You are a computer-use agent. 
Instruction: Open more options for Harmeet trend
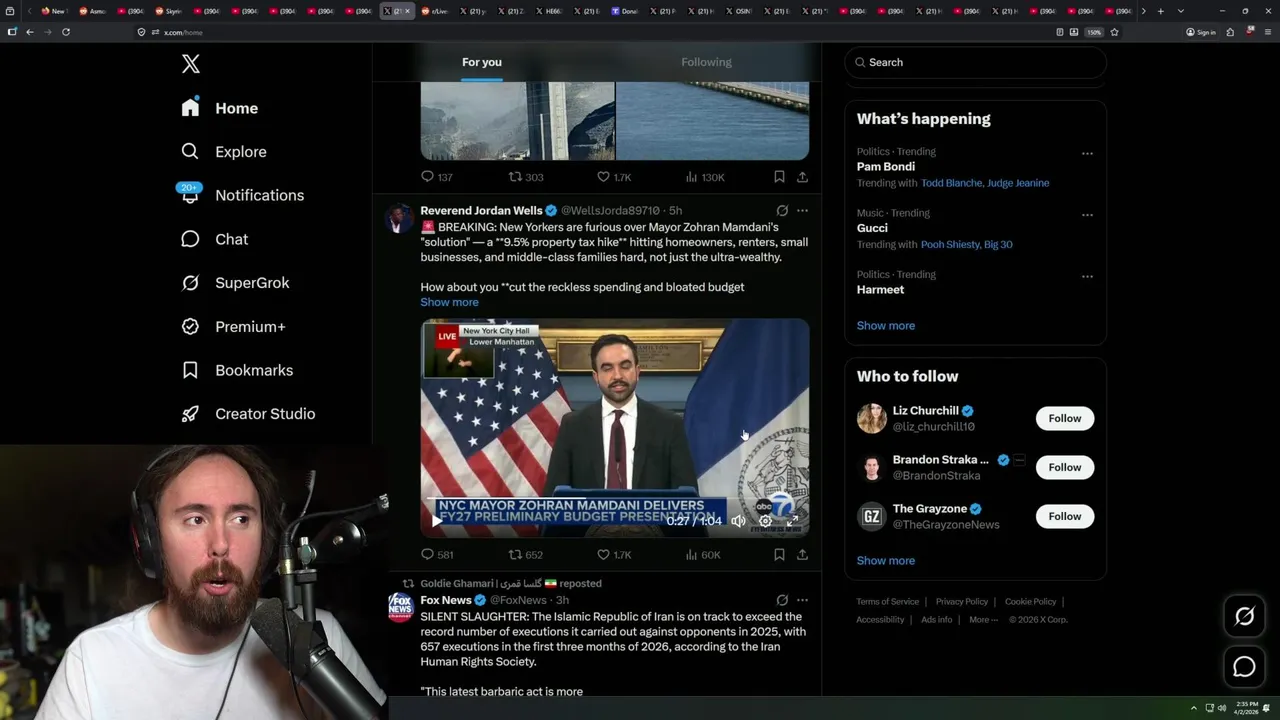point(1087,276)
